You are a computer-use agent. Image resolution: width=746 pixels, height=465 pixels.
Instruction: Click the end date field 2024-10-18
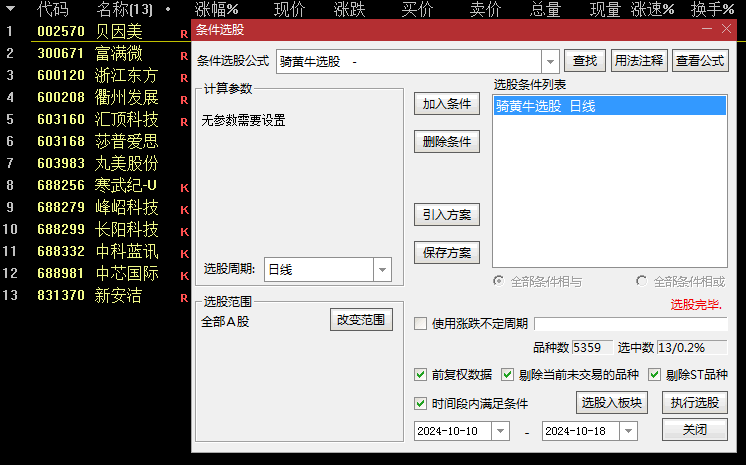[x=581, y=431]
